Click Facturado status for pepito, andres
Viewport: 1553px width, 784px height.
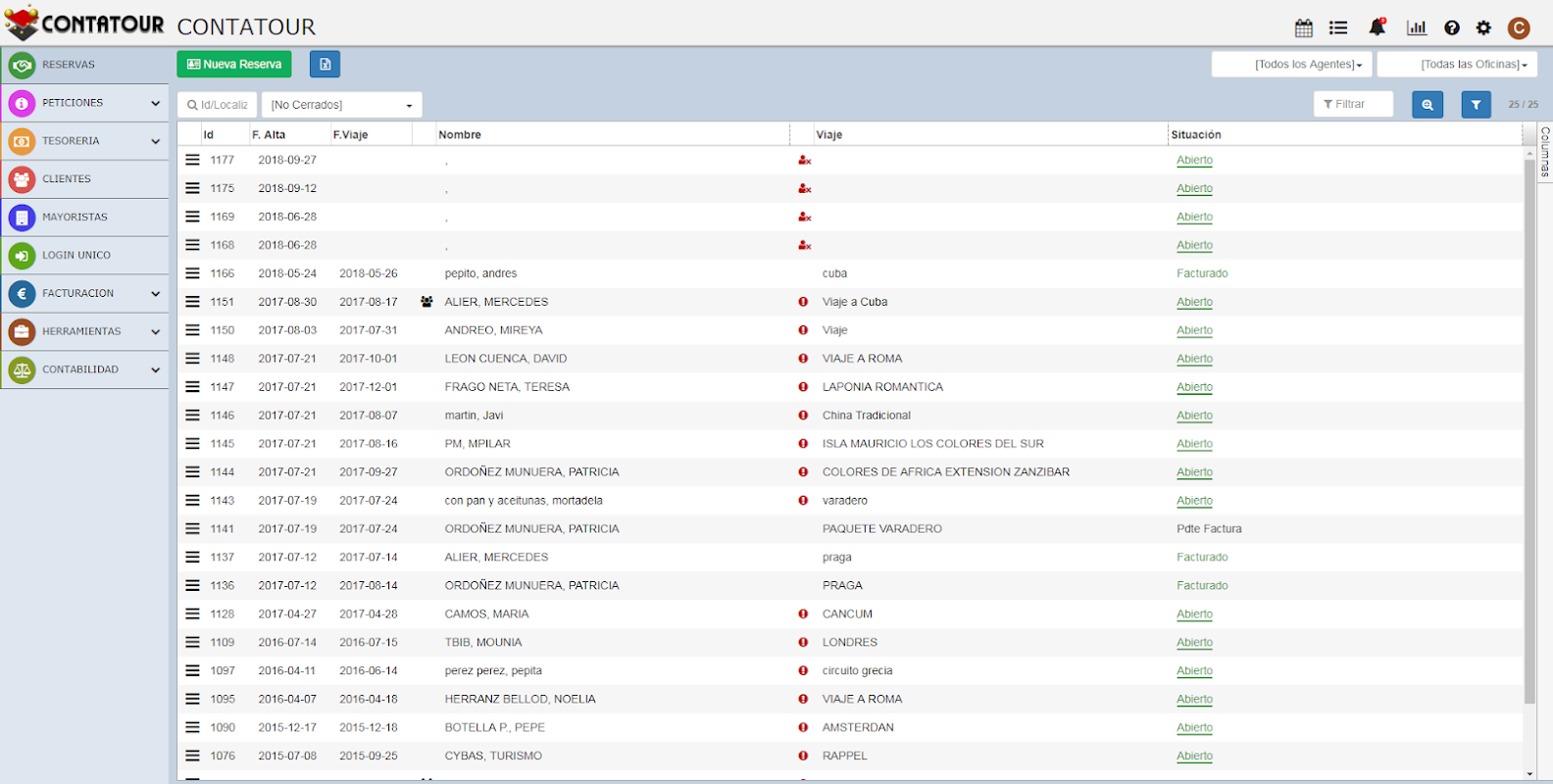[x=1202, y=273]
